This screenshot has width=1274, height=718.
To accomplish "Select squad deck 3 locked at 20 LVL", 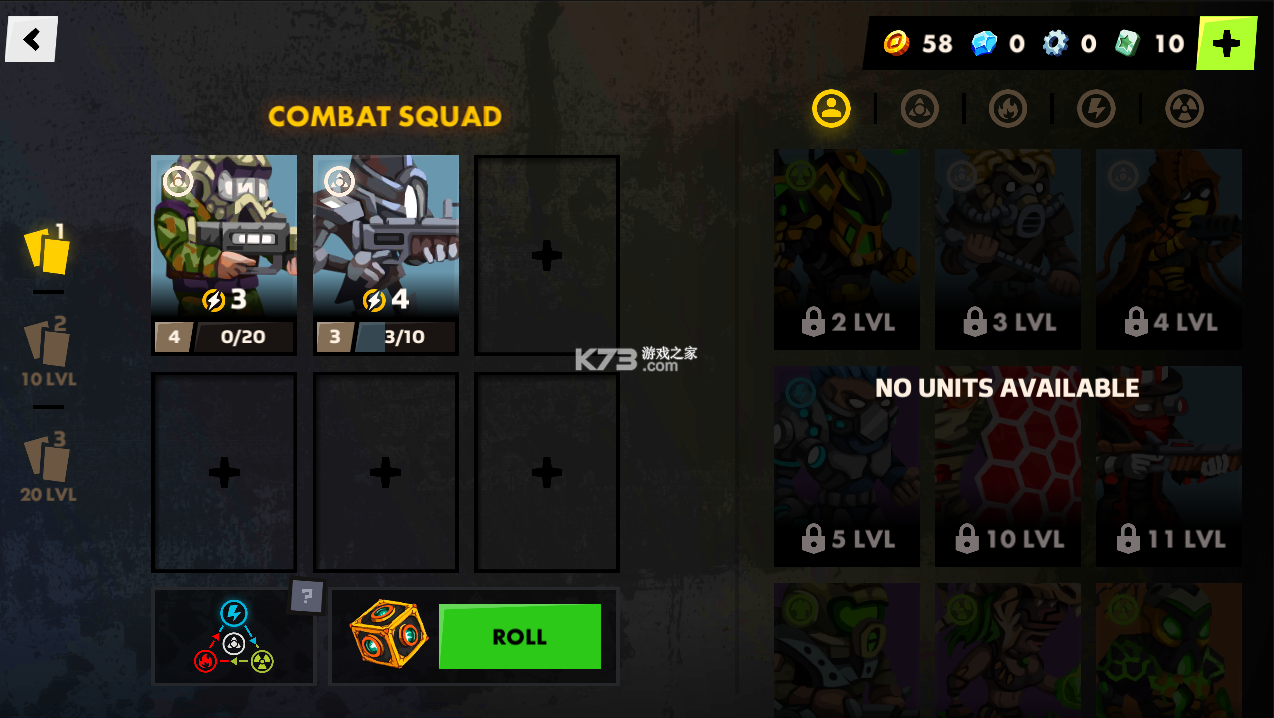I will coord(48,467).
